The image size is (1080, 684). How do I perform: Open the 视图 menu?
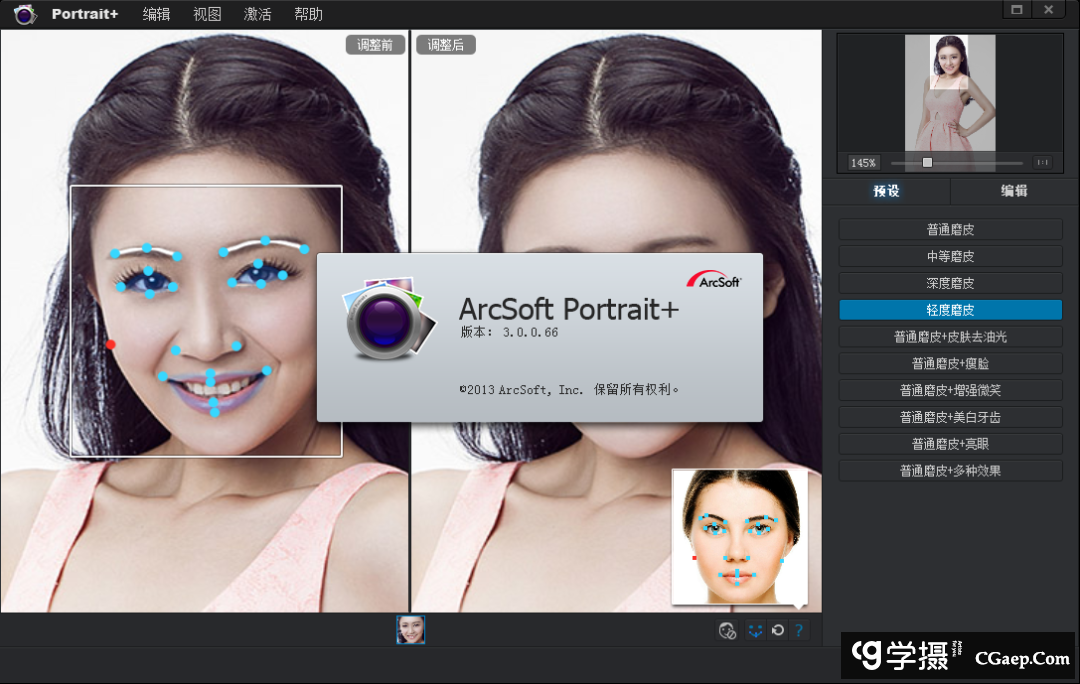pos(206,13)
